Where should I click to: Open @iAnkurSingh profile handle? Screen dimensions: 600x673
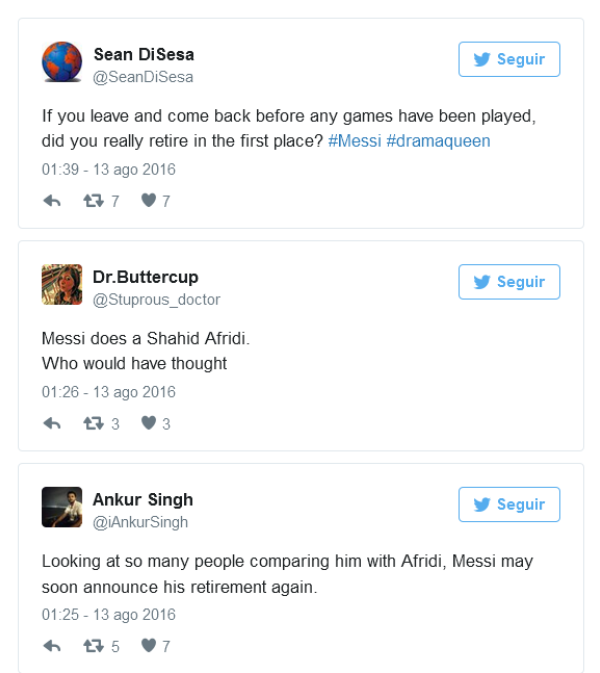140,522
